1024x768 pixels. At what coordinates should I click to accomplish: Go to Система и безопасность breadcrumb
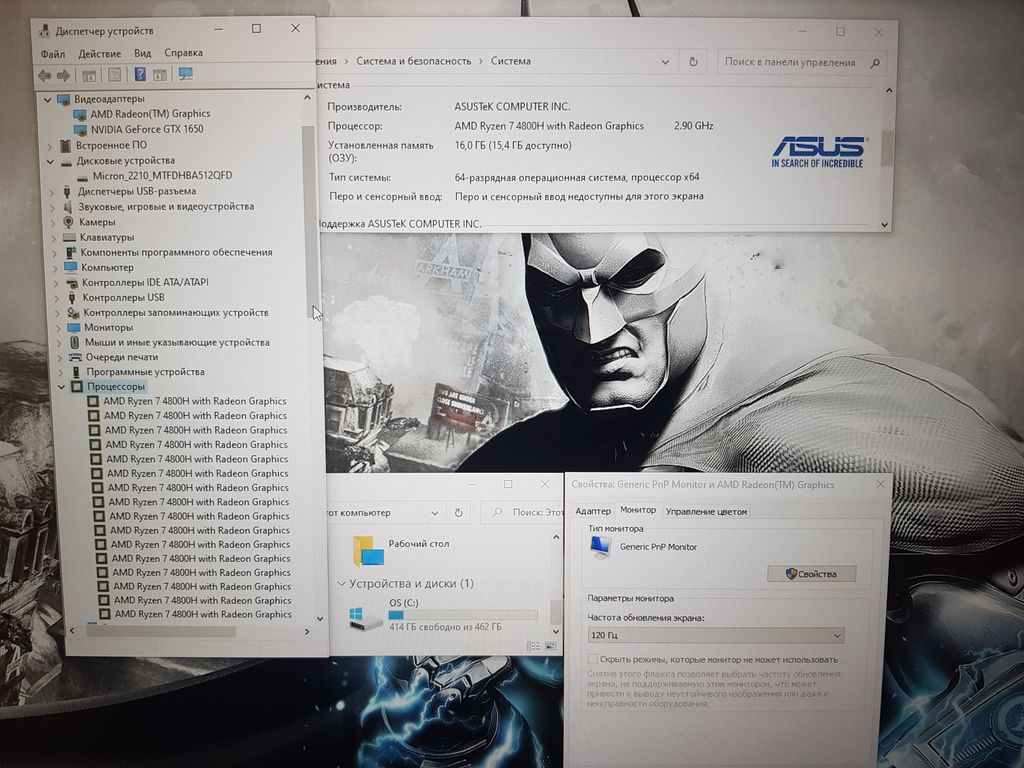[x=413, y=61]
